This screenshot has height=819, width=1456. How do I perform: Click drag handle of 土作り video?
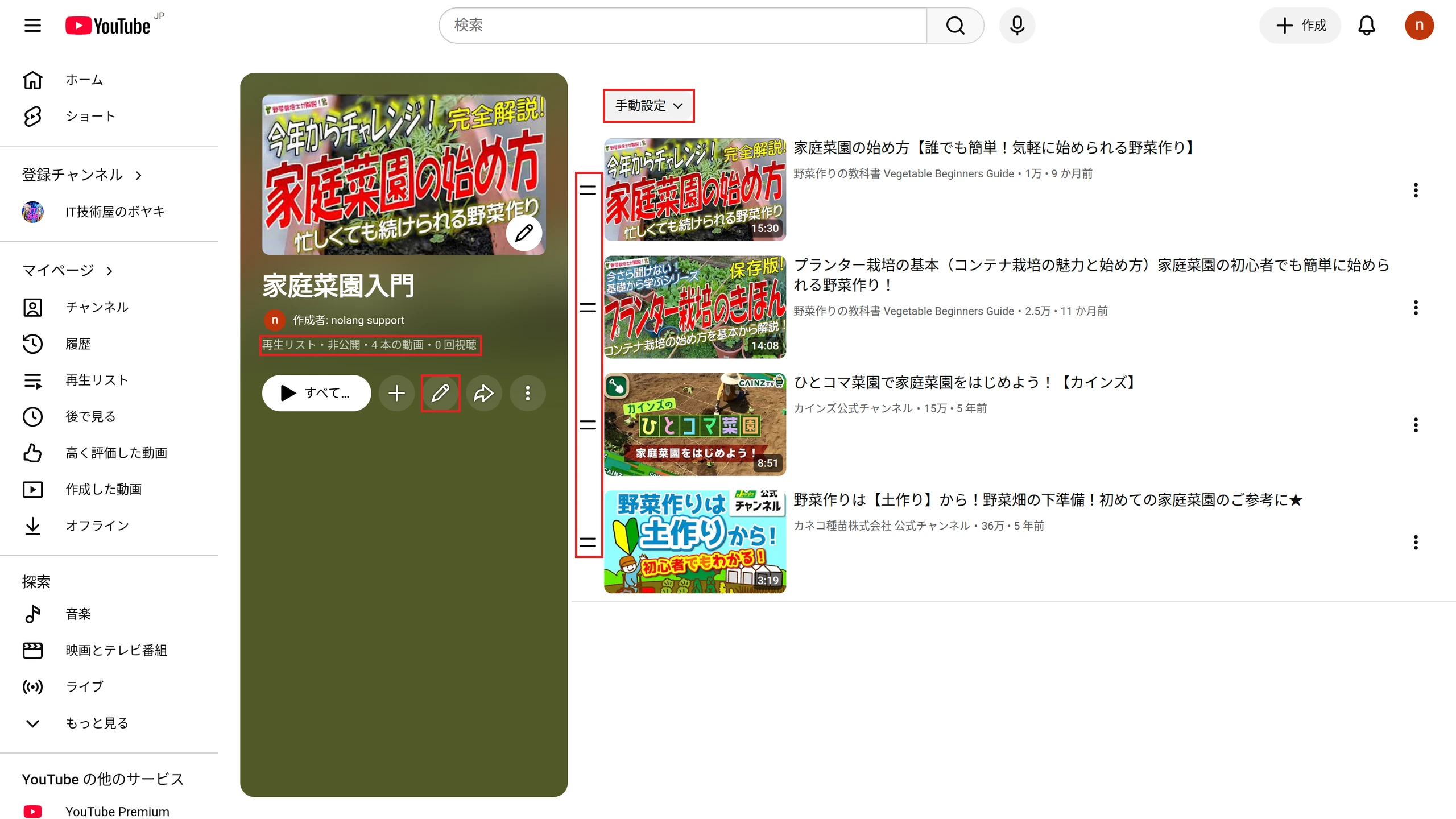(588, 543)
